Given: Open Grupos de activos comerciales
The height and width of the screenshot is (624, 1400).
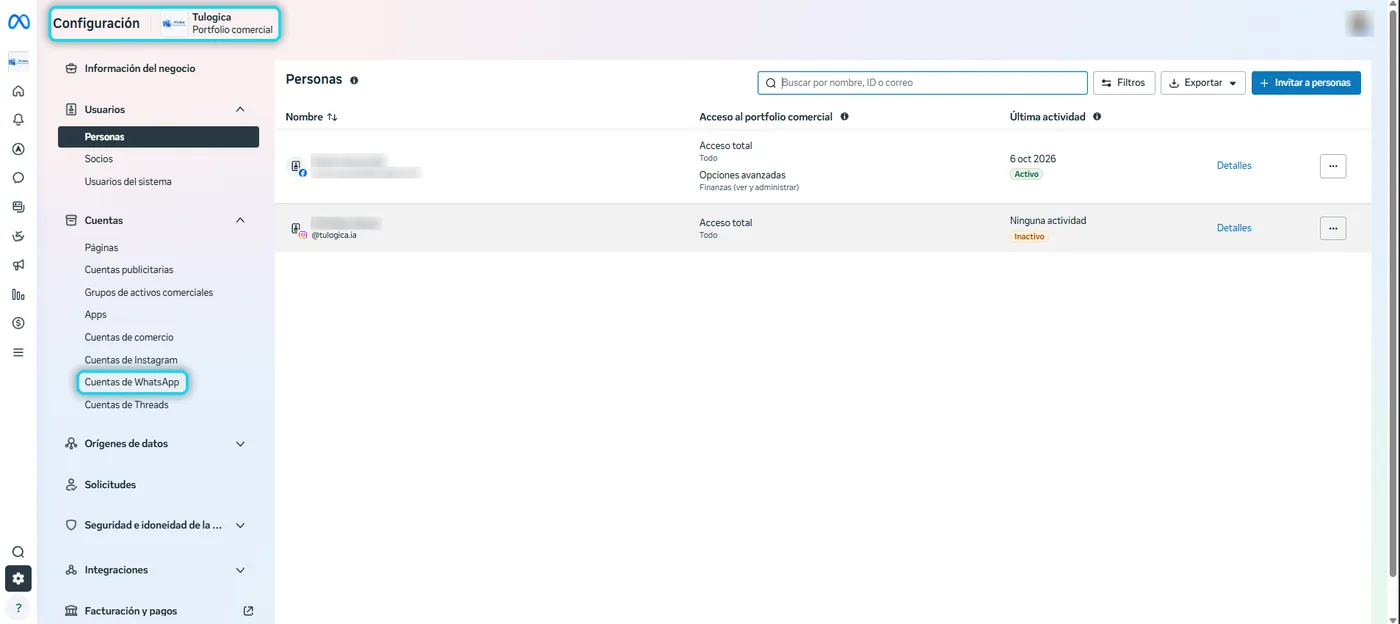Looking at the screenshot, I should point(149,293).
